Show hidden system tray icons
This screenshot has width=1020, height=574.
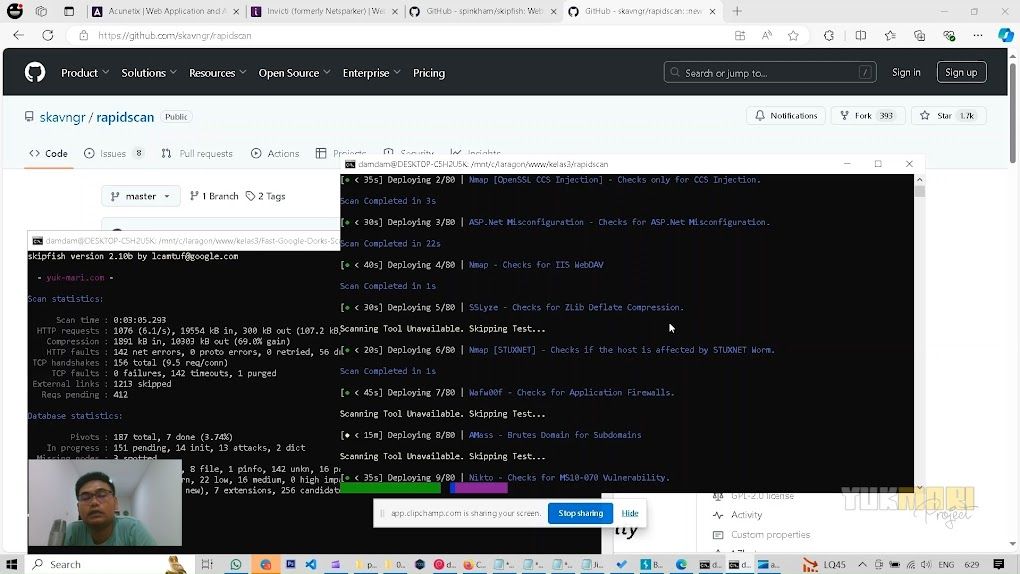click(862, 564)
